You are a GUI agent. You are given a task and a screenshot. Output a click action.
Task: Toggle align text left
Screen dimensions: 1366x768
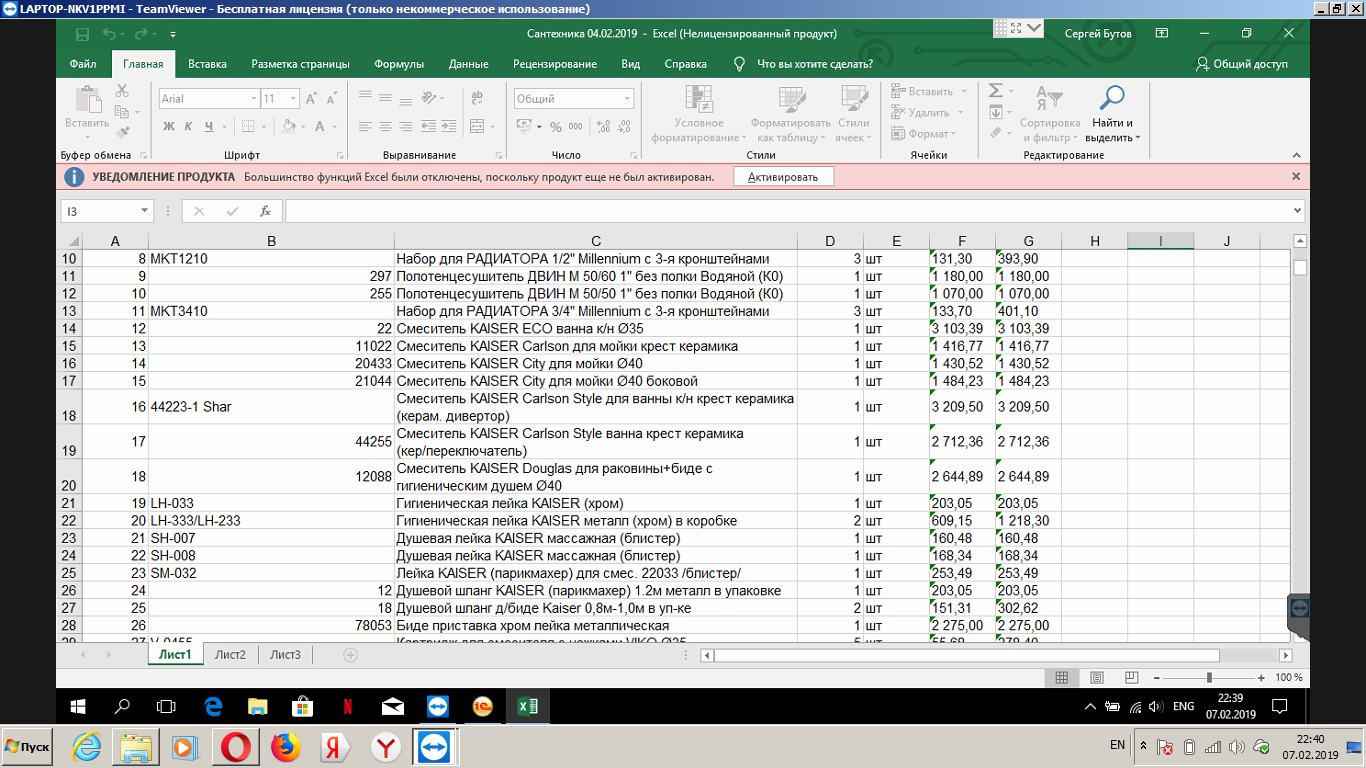point(365,126)
